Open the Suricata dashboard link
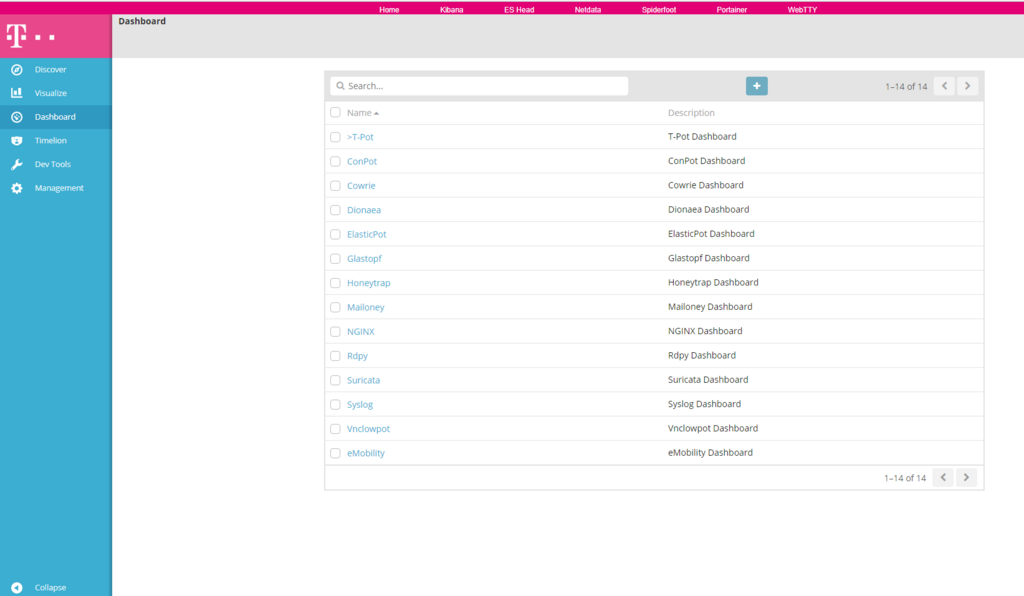This screenshot has height=596, width=1024. coord(363,380)
